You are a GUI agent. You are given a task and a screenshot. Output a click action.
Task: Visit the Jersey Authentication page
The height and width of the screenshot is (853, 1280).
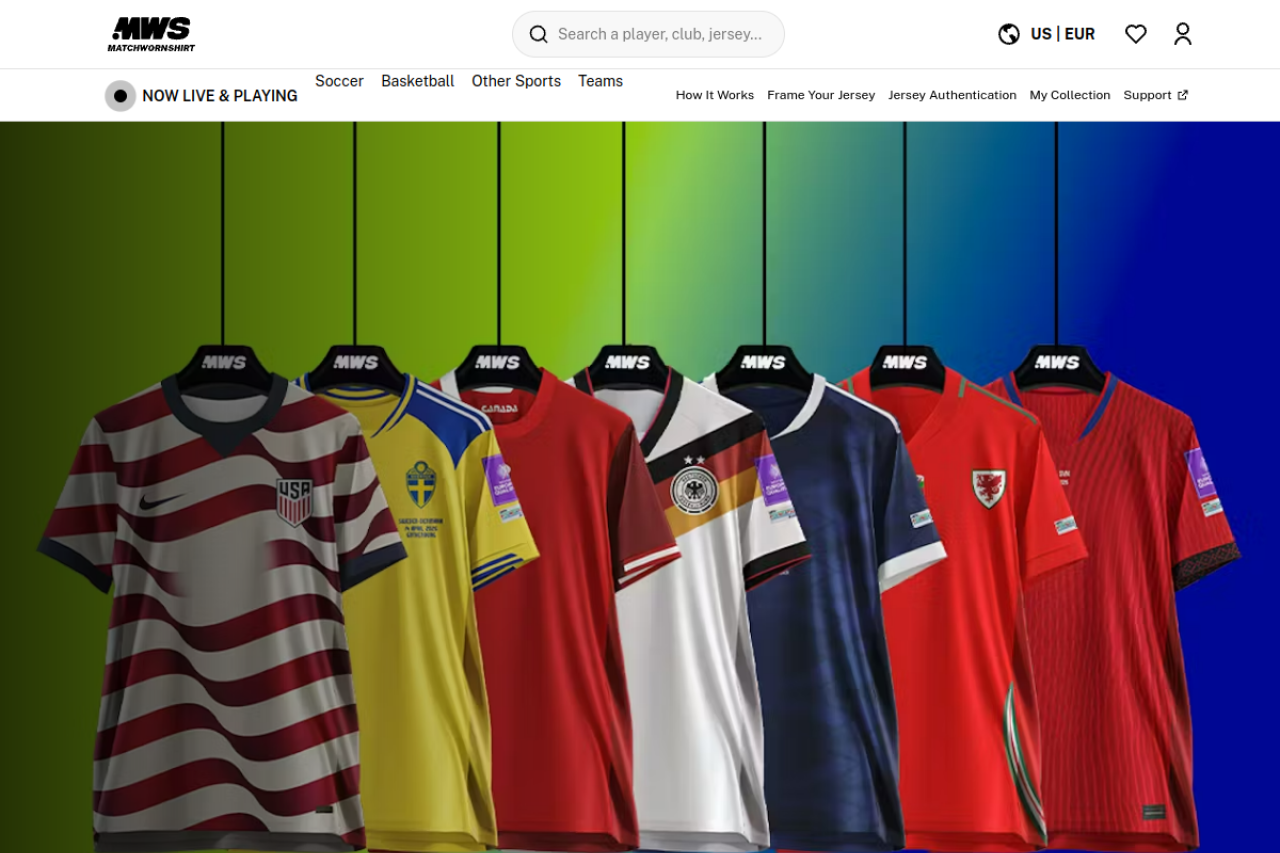[951, 95]
